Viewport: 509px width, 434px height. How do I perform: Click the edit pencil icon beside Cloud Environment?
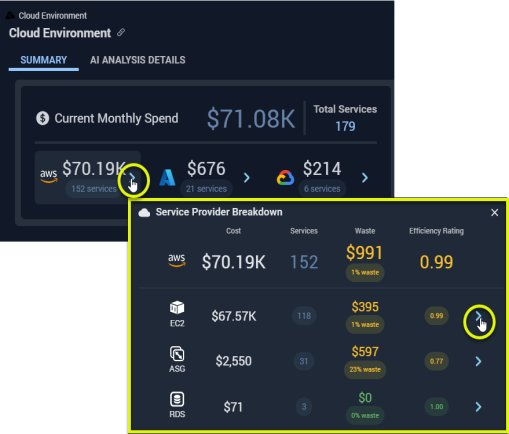[x=121, y=33]
